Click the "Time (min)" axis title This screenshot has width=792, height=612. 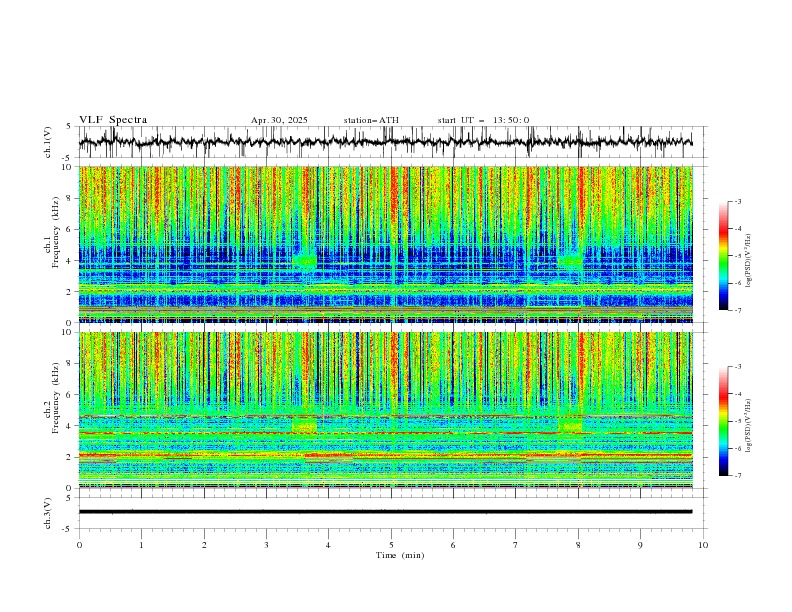click(x=400, y=555)
